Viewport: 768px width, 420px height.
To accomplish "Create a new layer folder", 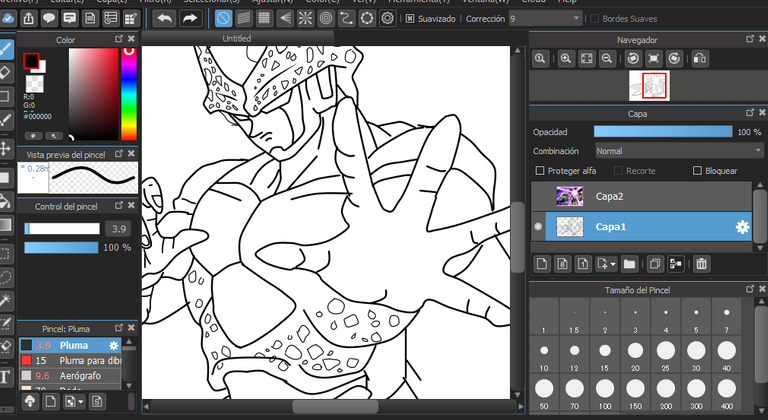I will [629, 264].
